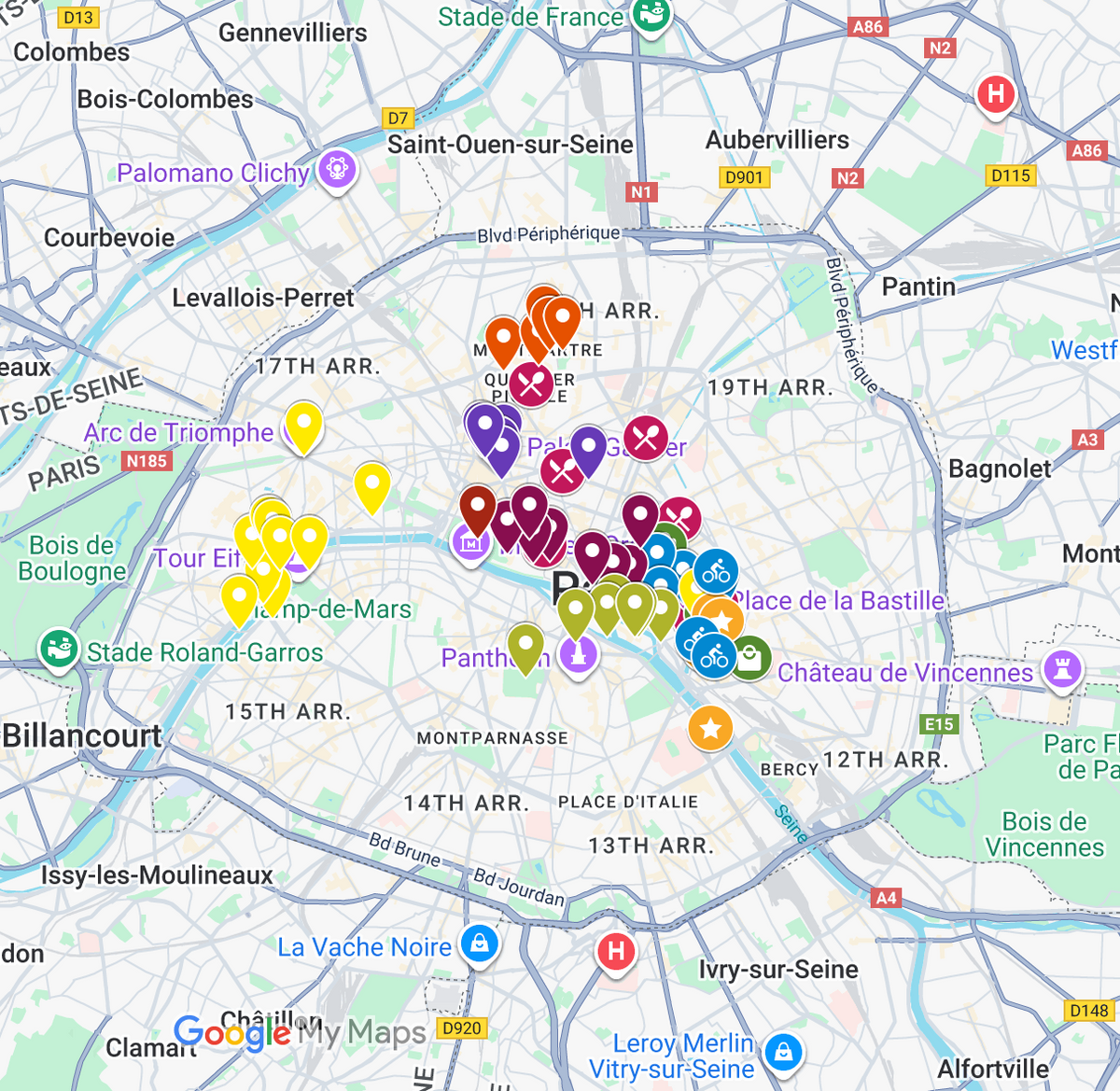
Task: Click the Place de la Bastille label
Action: [840, 600]
